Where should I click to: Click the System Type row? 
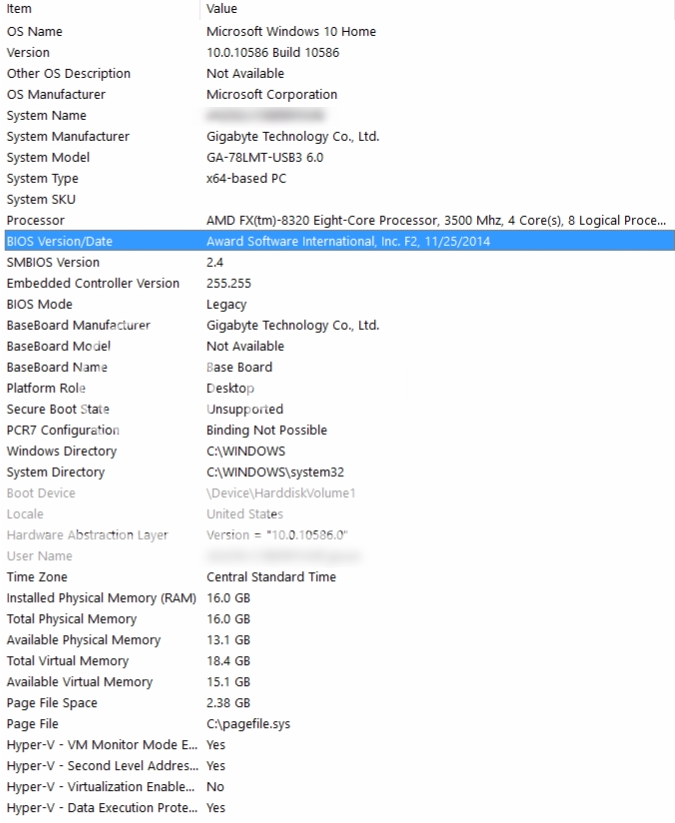point(42,178)
